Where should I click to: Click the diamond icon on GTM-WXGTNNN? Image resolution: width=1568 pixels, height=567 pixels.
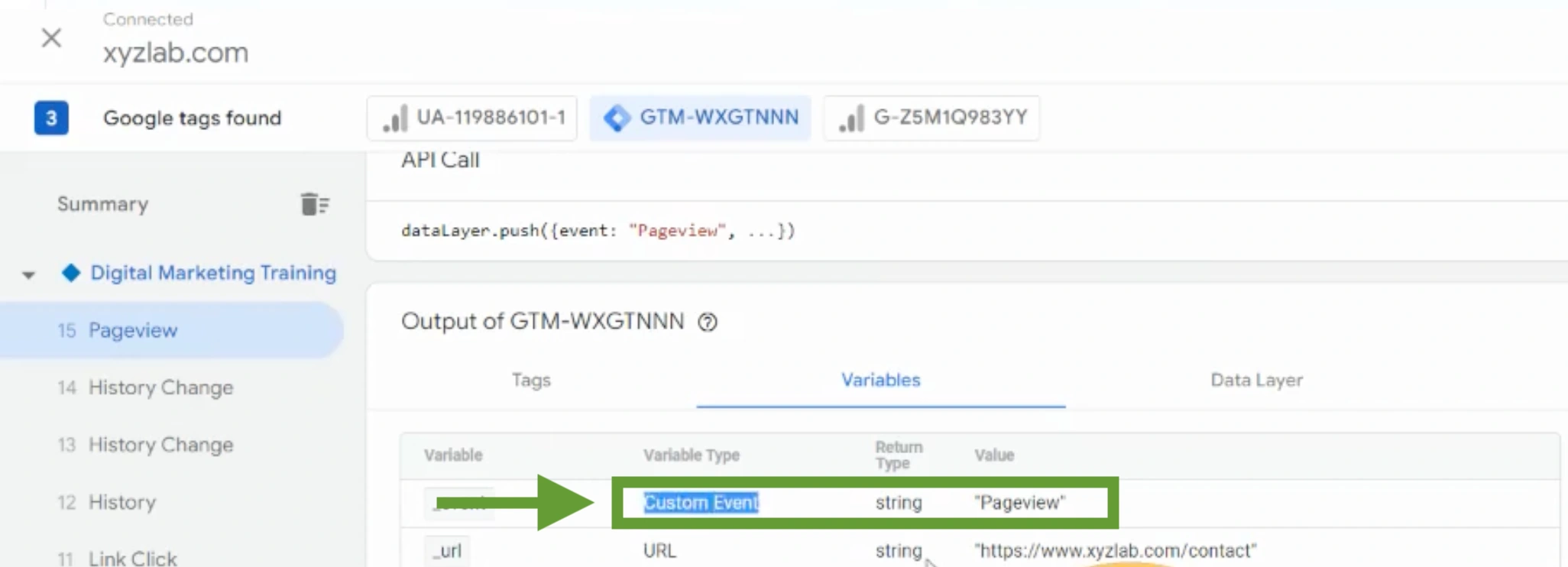click(x=617, y=118)
